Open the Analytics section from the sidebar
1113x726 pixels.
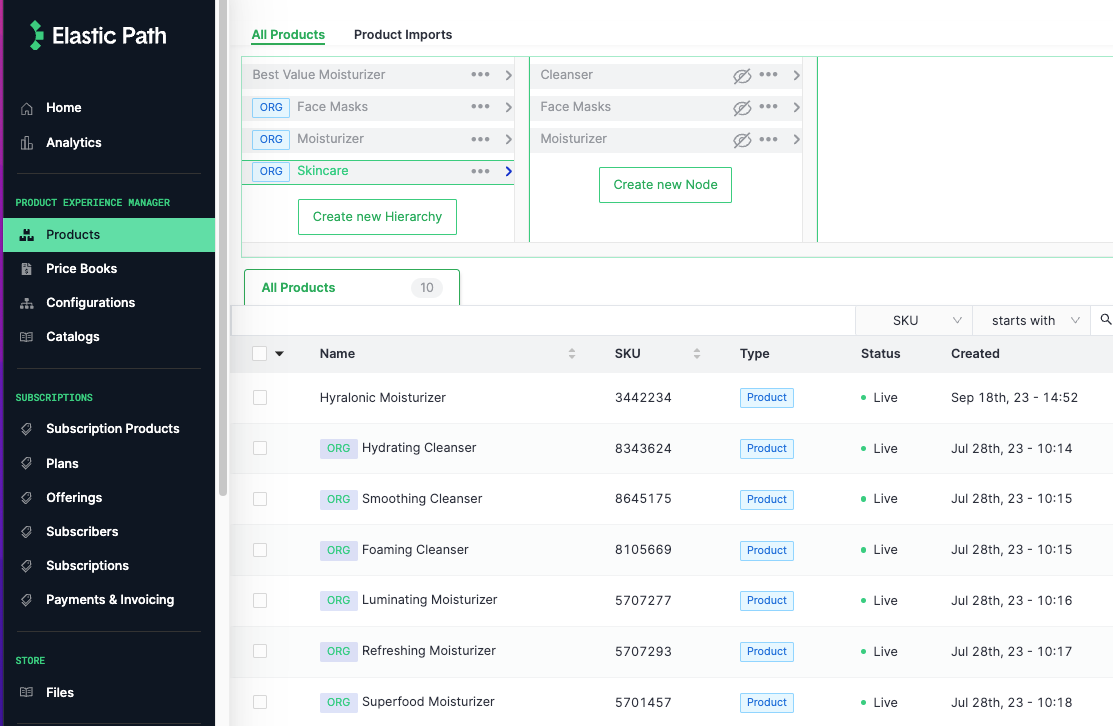coord(74,142)
